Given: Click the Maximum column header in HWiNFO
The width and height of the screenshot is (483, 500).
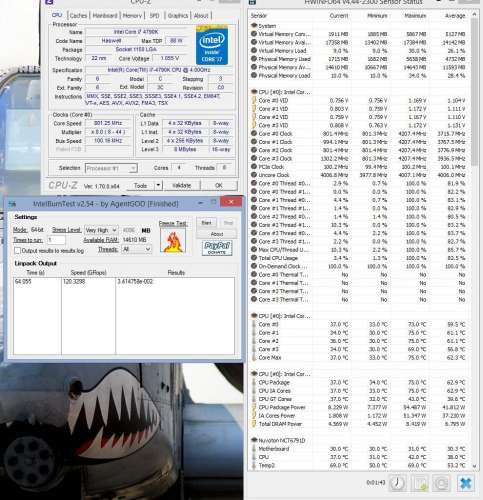Looking at the screenshot, I should click(415, 16).
